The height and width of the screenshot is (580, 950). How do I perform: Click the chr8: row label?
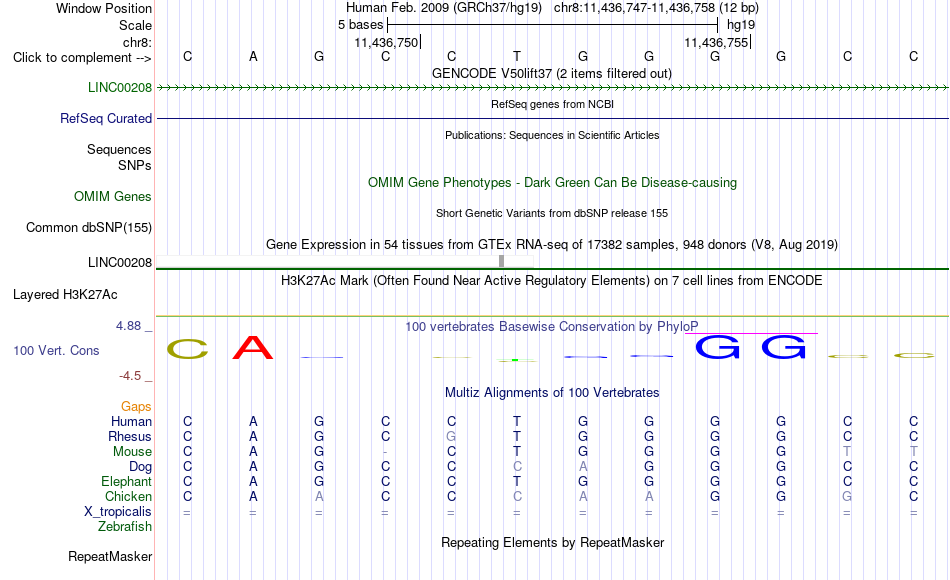point(138,42)
